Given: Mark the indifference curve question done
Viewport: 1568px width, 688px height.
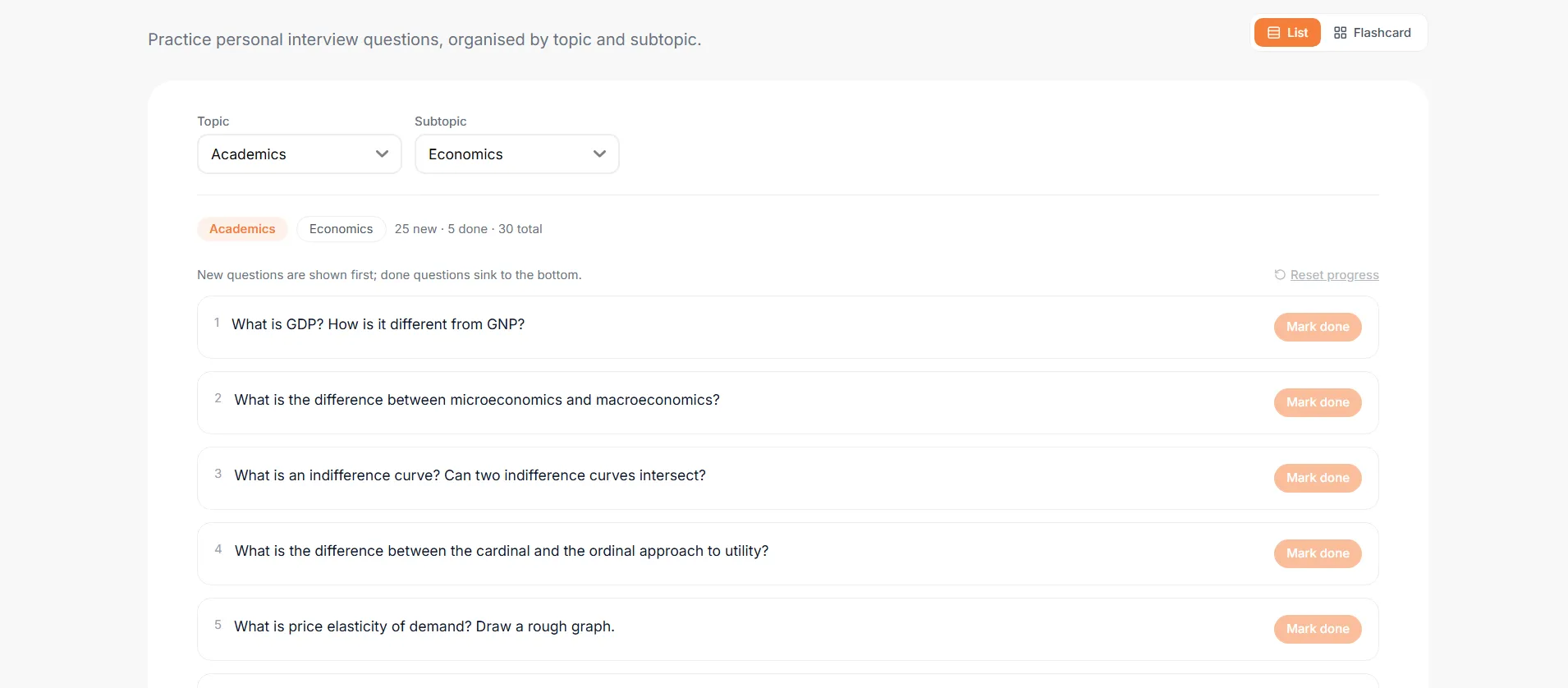Looking at the screenshot, I should tap(1318, 478).
